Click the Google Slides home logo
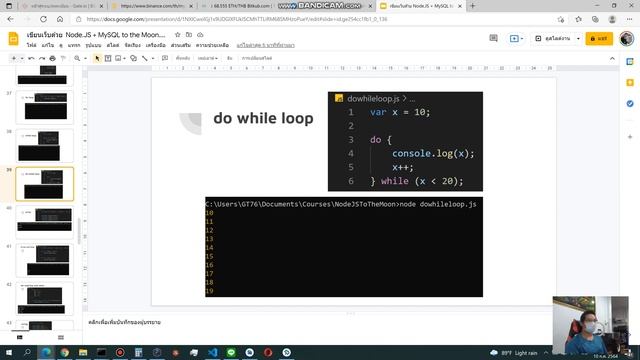The image size is (640, 360). tap(13, 39)
